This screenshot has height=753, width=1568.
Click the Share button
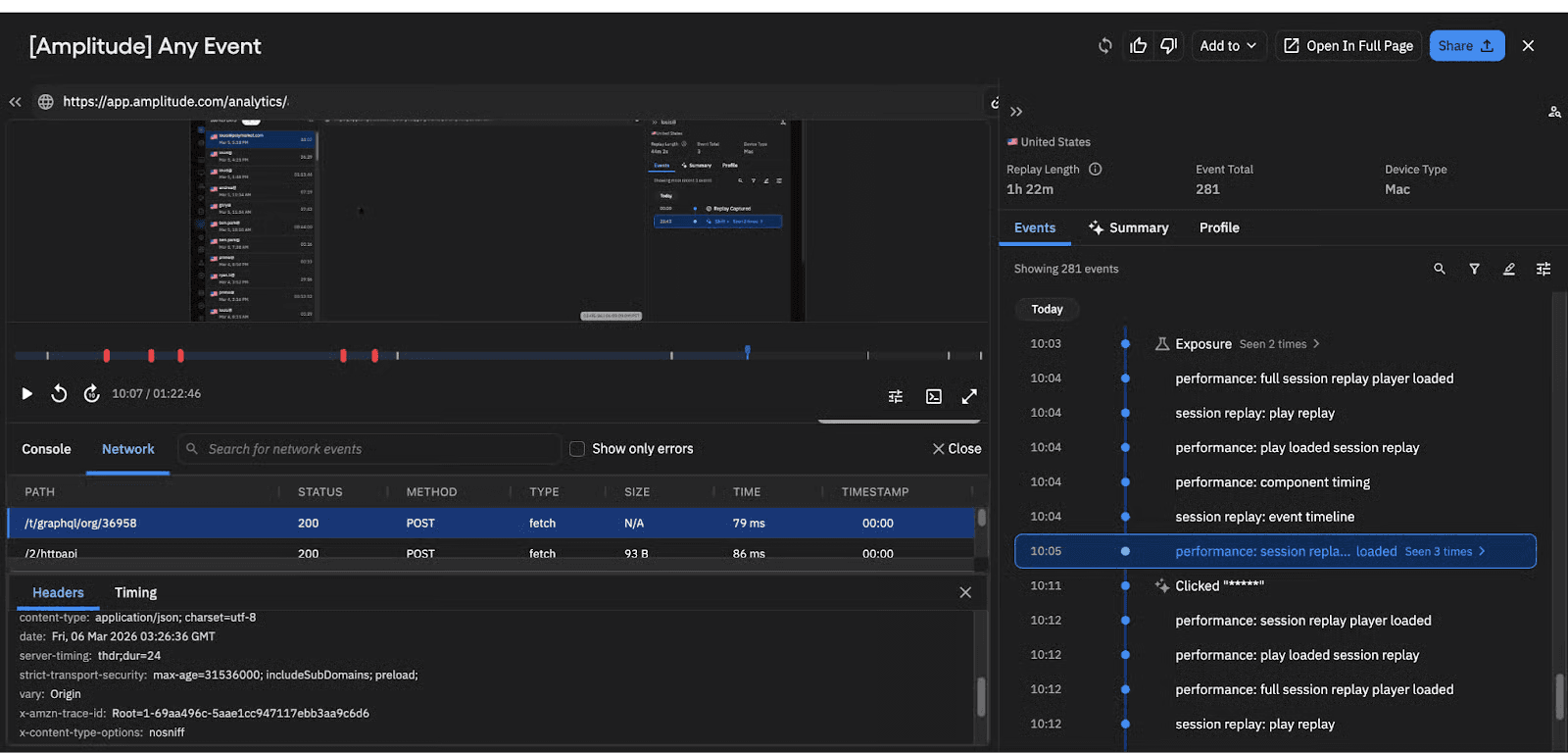point(1466,46)
